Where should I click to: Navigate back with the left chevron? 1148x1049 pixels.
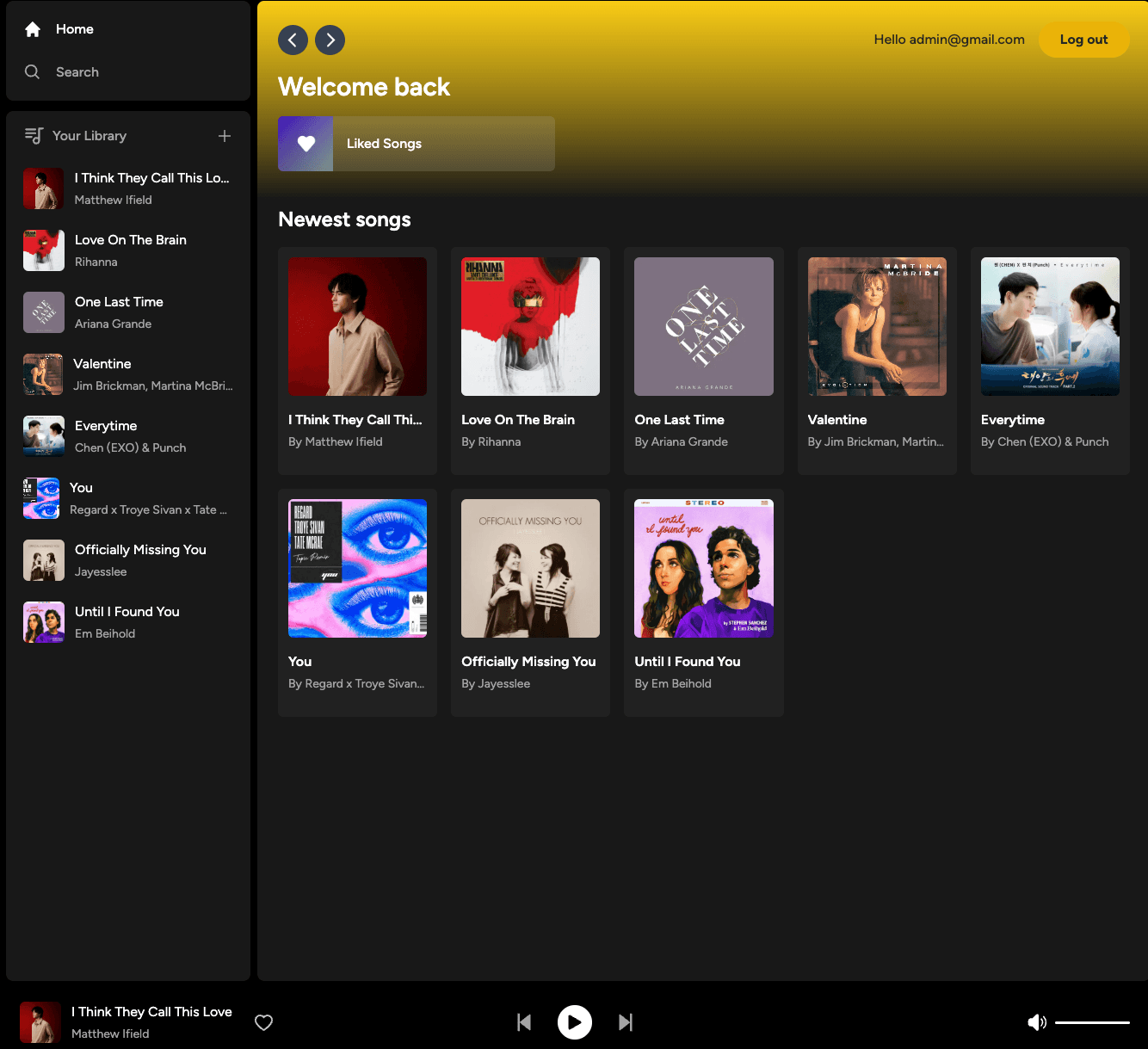click(x=293, y=40)
